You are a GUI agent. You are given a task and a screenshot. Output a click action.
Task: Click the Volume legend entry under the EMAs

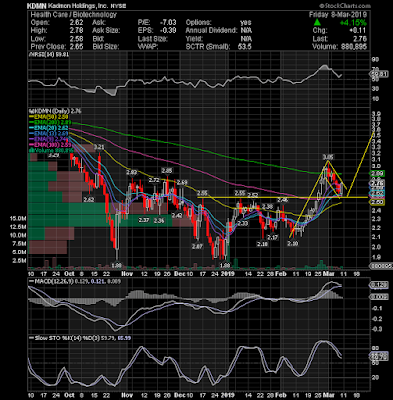coord(51,150)
